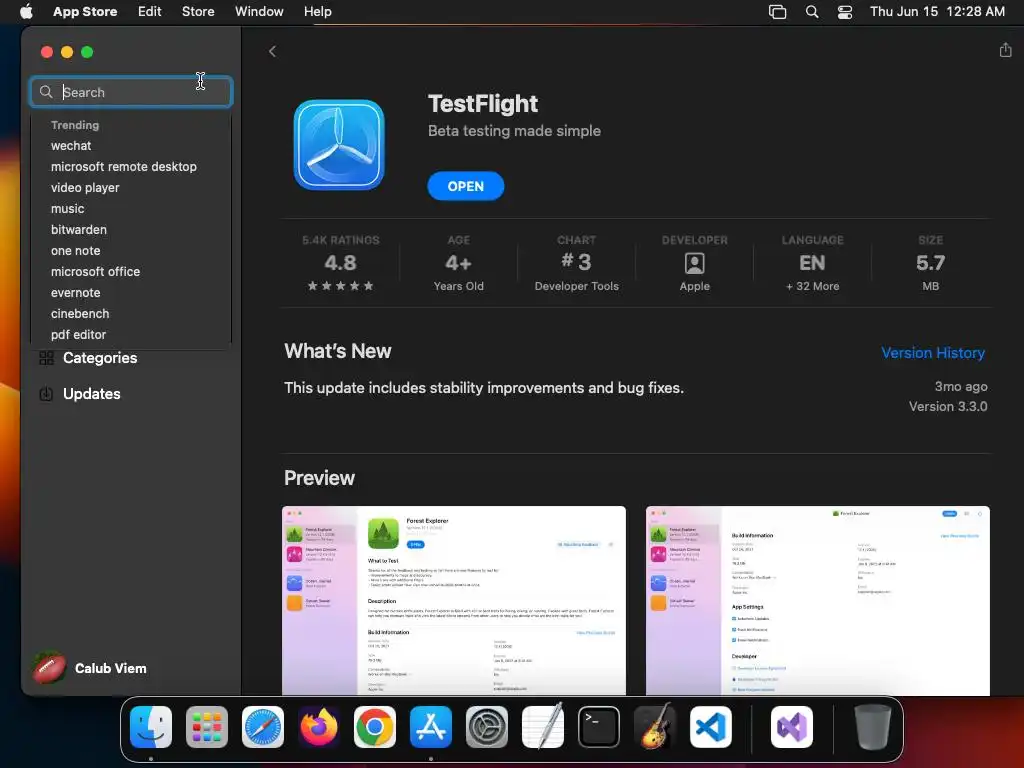Open second TestFlight preview screenshot

pyautogui.click(x=818, y=601)
